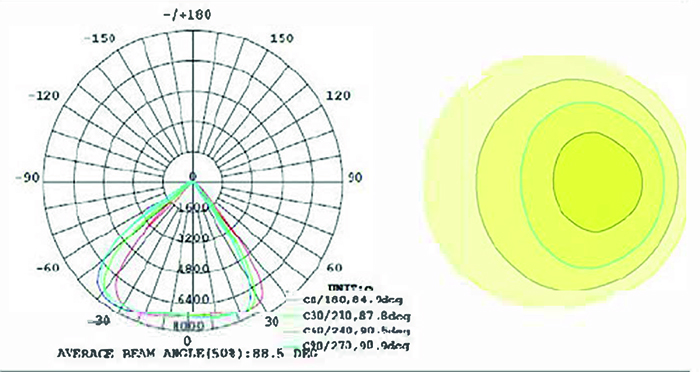This screenshot has height=372, width=700.
Task: Click the -120 degree axis label
Action: pyautogui.click(x=44, y=96)
